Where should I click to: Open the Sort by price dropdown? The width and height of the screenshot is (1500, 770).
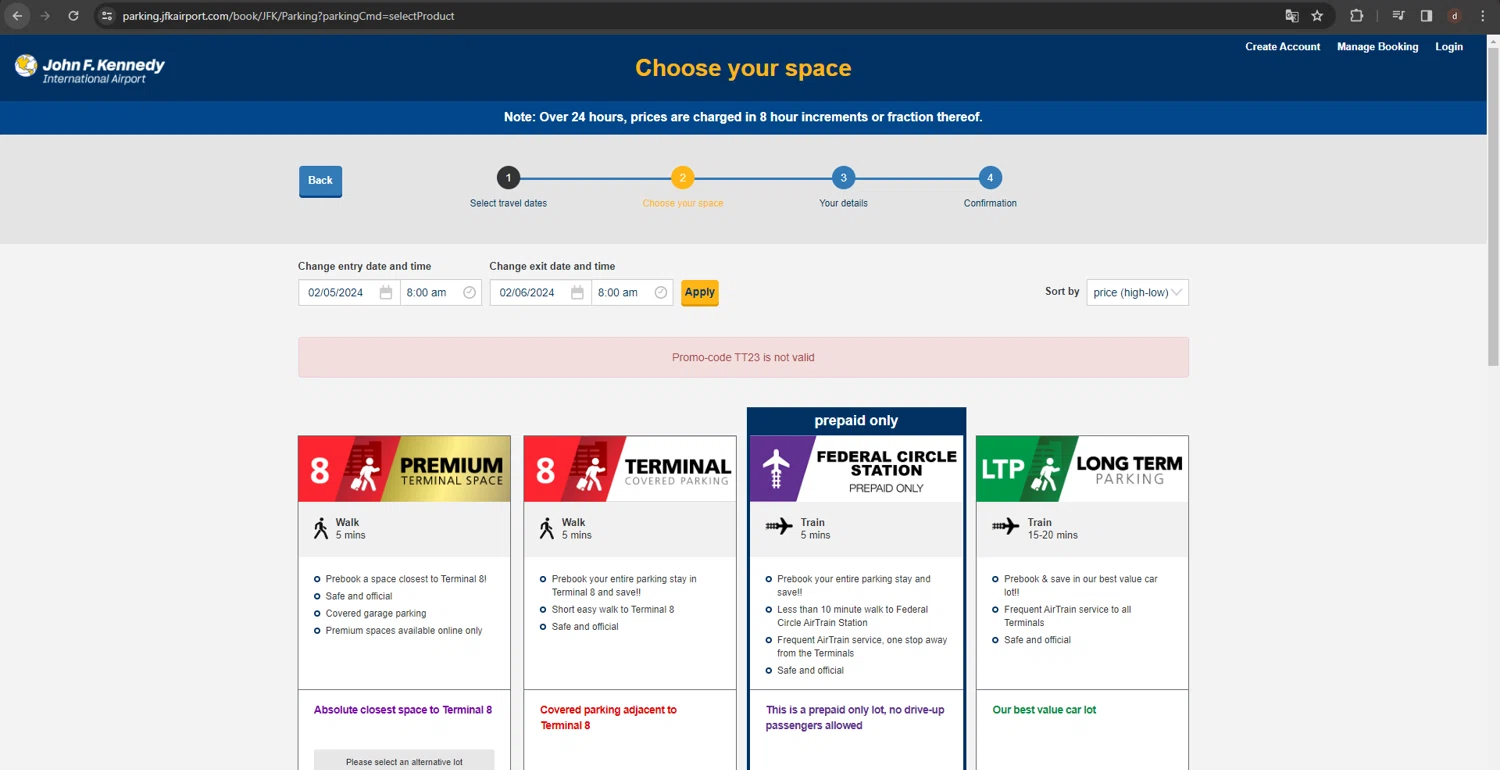(1137, 293)
